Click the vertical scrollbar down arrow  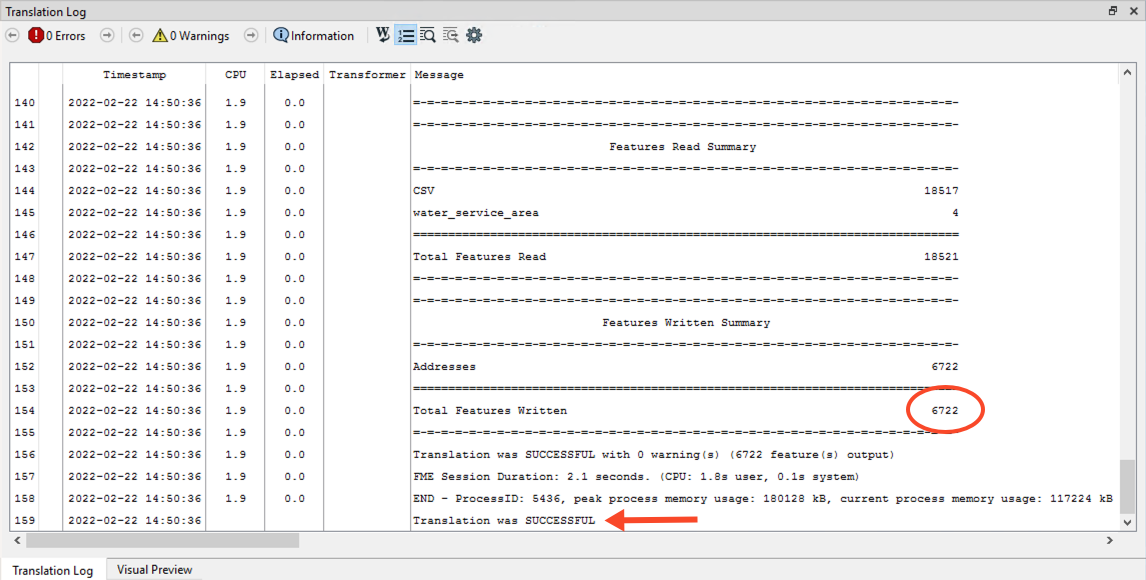pos(1127,522)
